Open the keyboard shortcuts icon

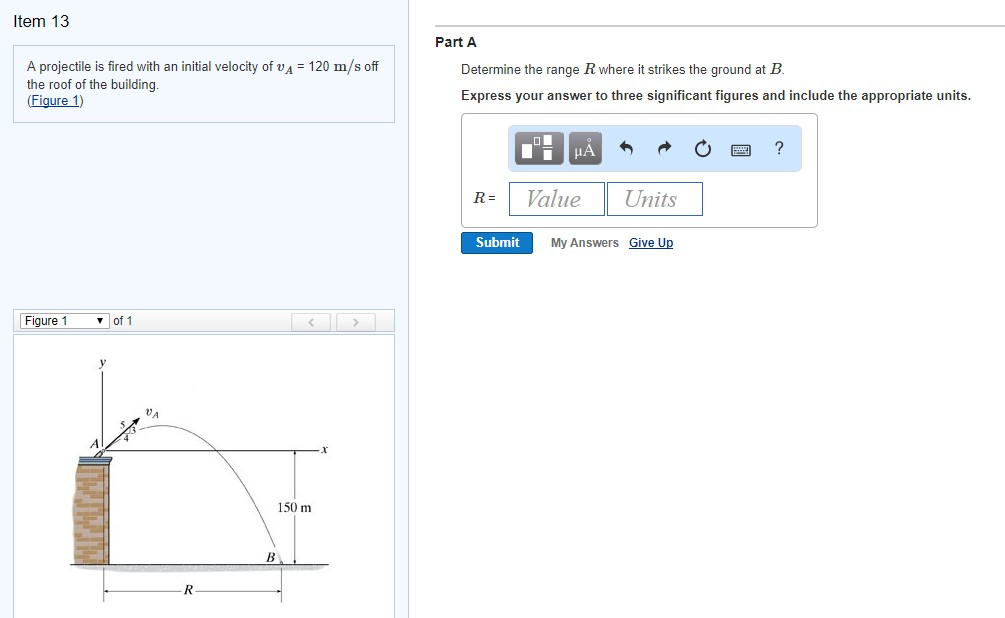click(x=740, y=148)
